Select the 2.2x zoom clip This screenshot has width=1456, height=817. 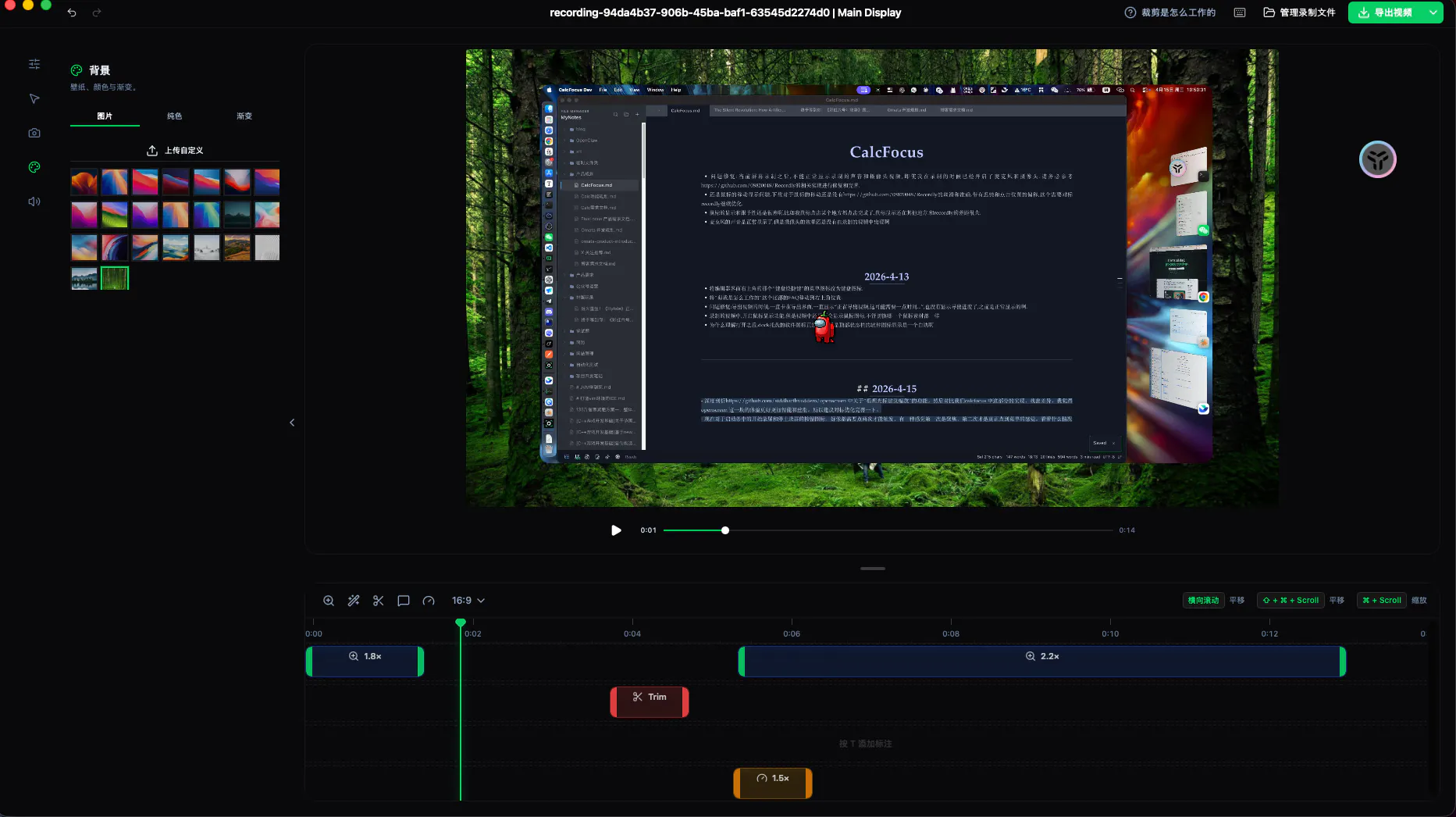1042,662
